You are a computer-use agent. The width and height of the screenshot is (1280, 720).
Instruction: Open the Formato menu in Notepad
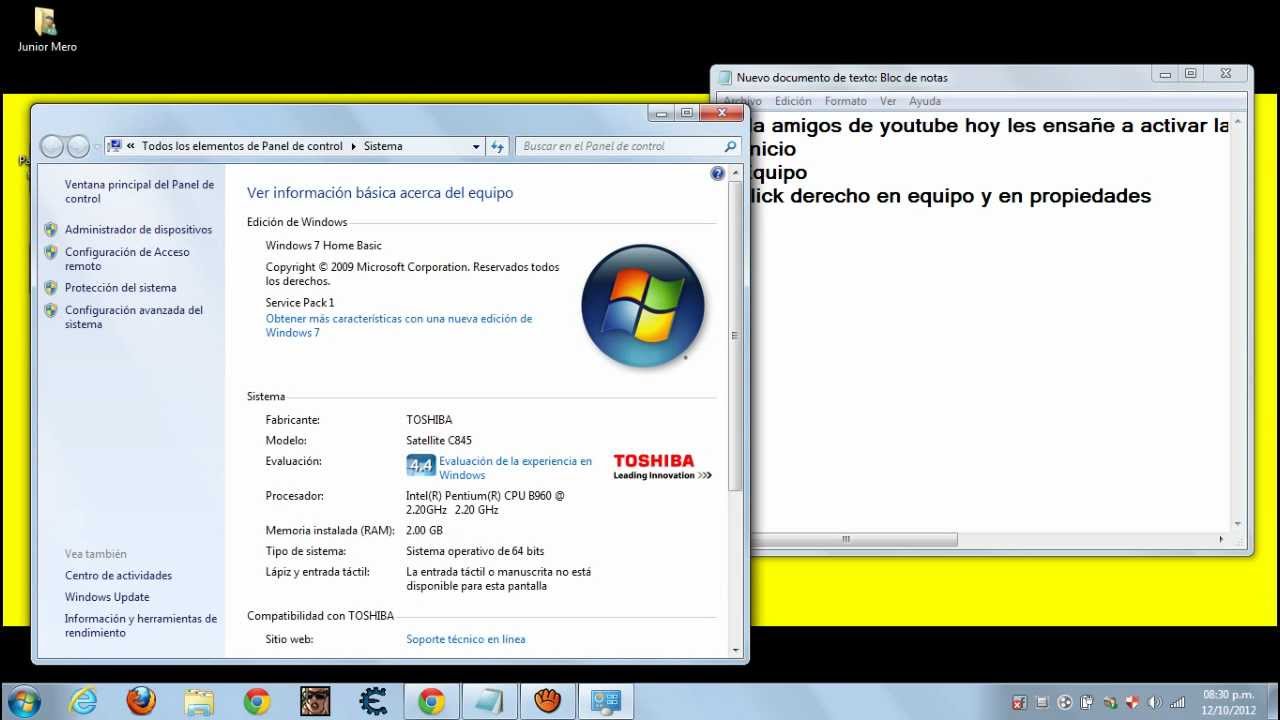846,101
